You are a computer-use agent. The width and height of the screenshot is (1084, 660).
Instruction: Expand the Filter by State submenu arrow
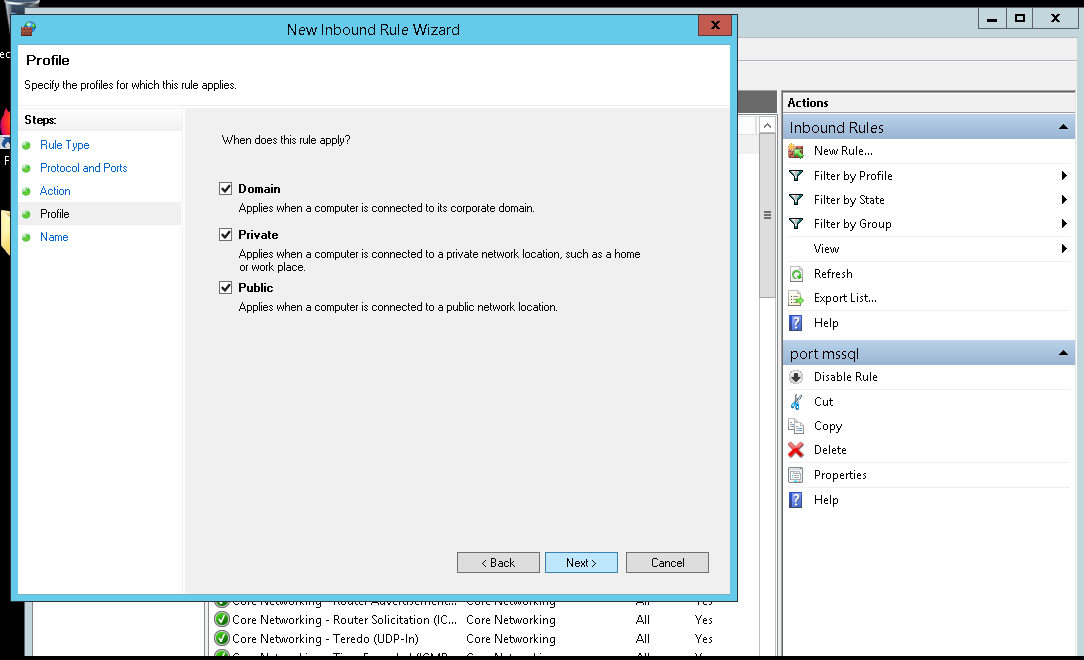[x=1064, y=200]
